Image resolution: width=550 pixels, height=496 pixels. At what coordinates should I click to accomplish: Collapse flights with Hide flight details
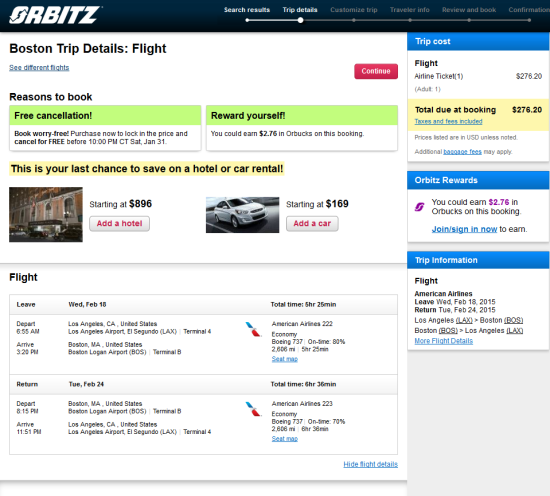[370, 464]
